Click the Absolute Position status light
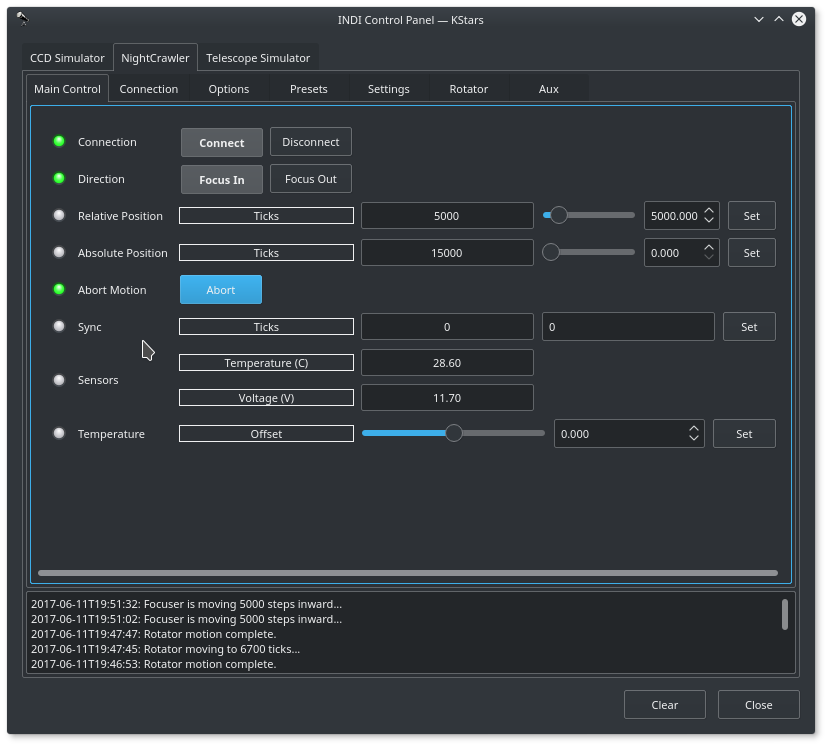This screenshot has height=747, width=828. [59, 252]
